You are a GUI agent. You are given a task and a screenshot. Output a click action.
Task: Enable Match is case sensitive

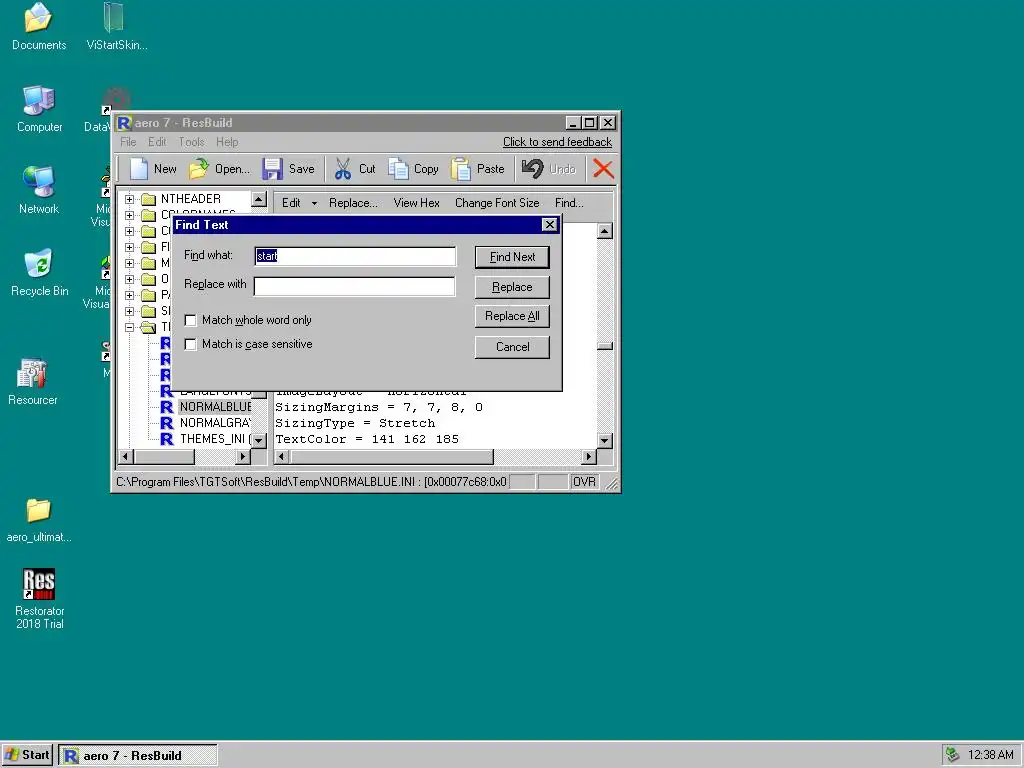191,344
